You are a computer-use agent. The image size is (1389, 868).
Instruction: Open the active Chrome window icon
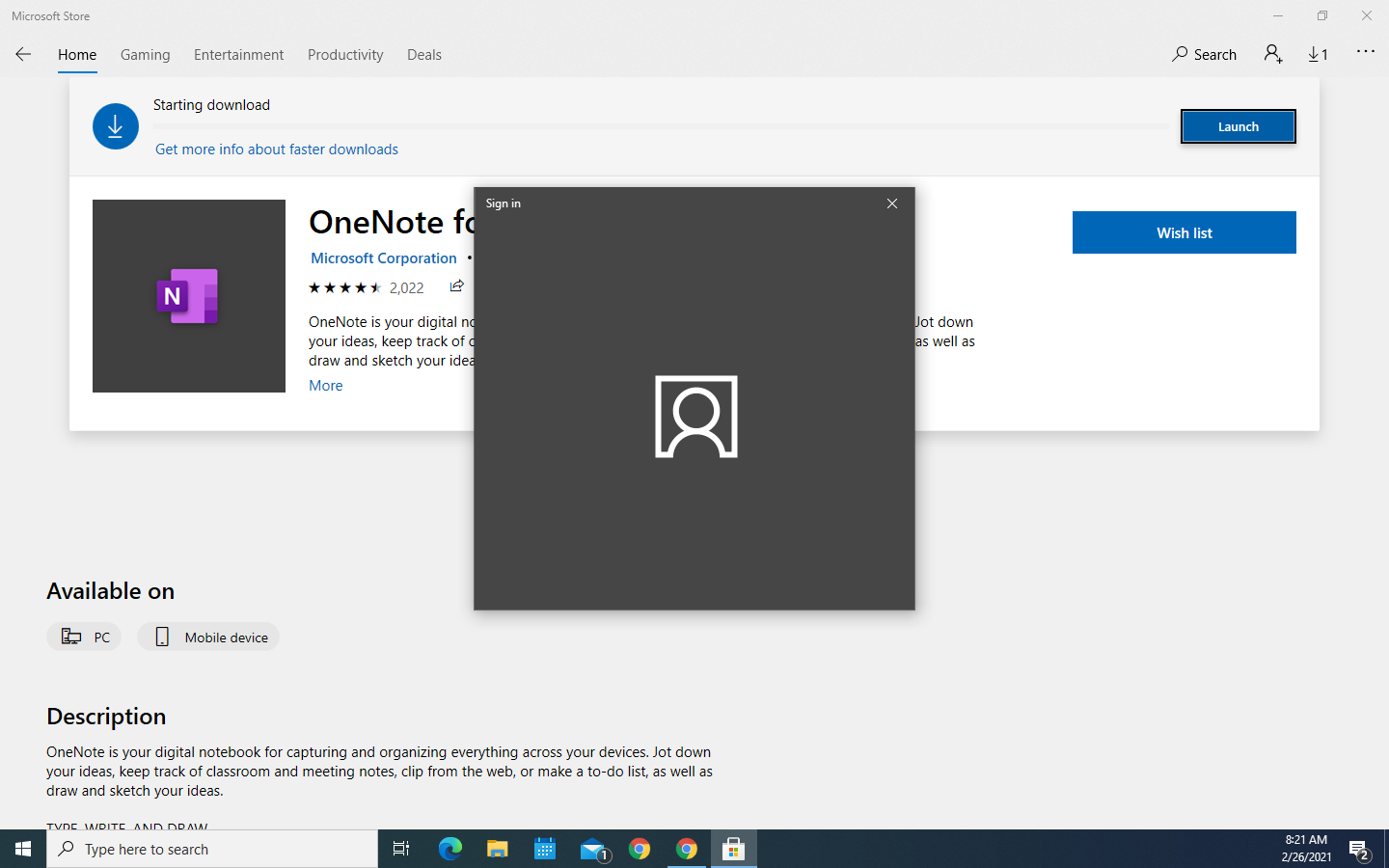687,849
